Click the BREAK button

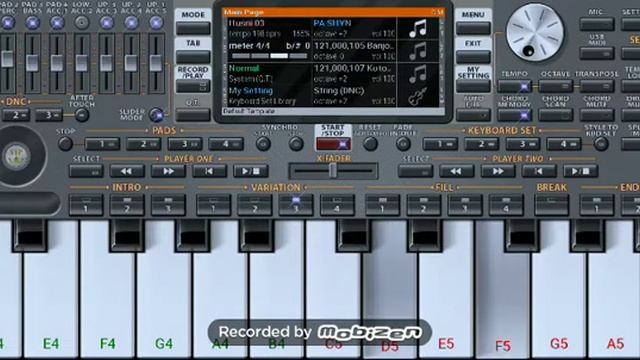tap(551, 204)
